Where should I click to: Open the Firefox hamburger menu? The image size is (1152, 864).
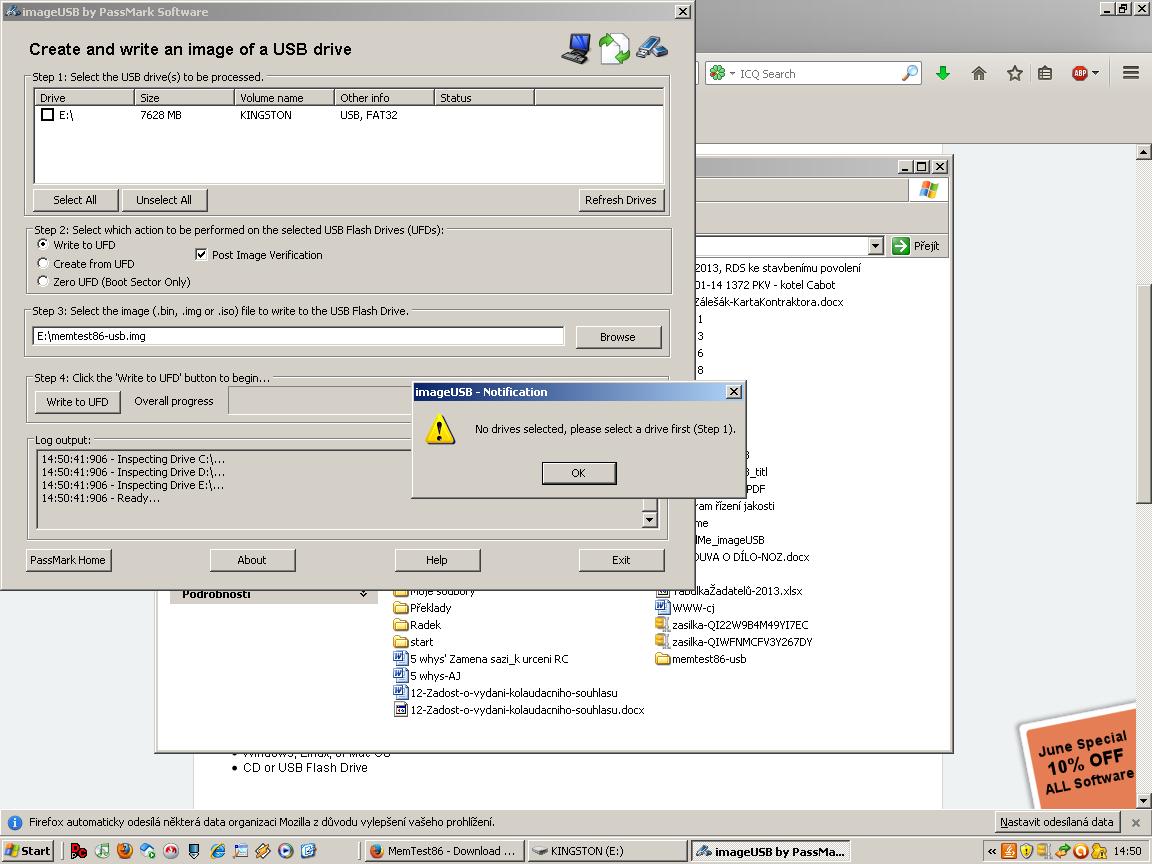click(x=1131, y=73)
